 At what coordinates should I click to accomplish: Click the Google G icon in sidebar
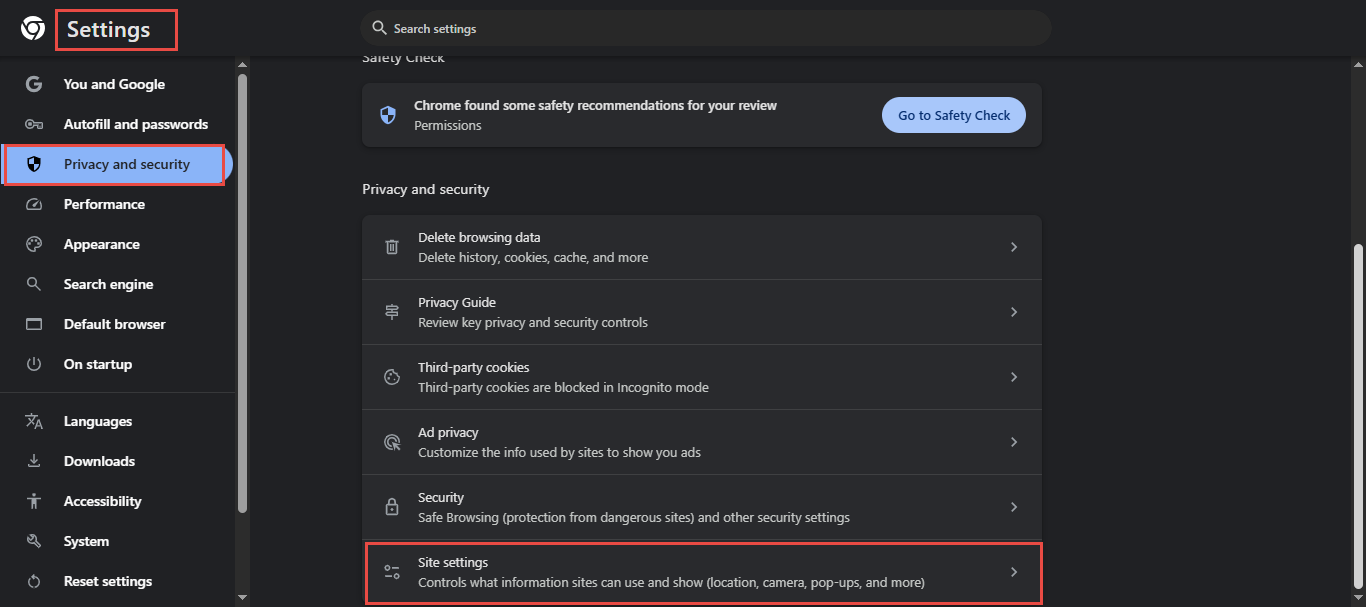click(34, 84)
